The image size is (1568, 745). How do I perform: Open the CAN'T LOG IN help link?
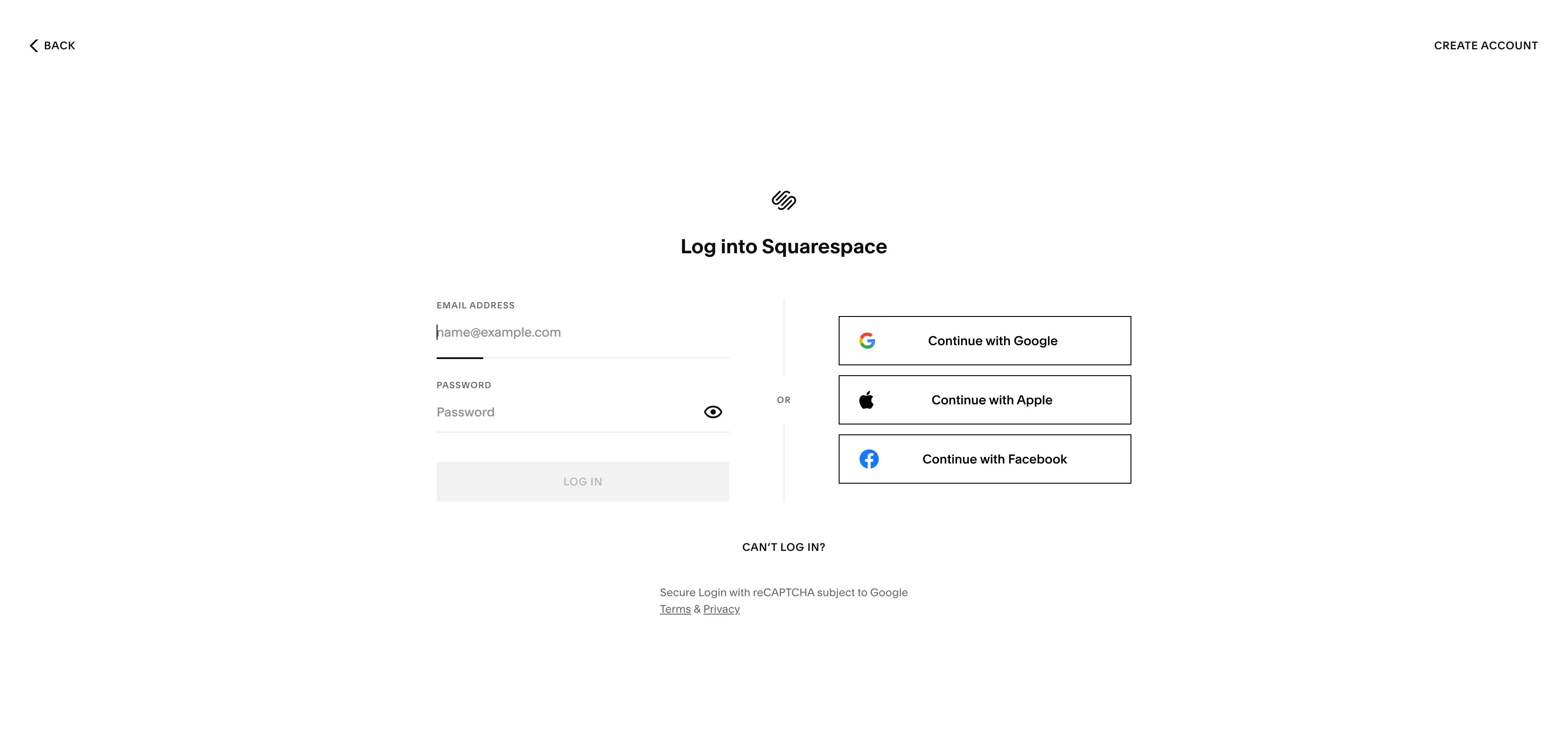[784, 546]
